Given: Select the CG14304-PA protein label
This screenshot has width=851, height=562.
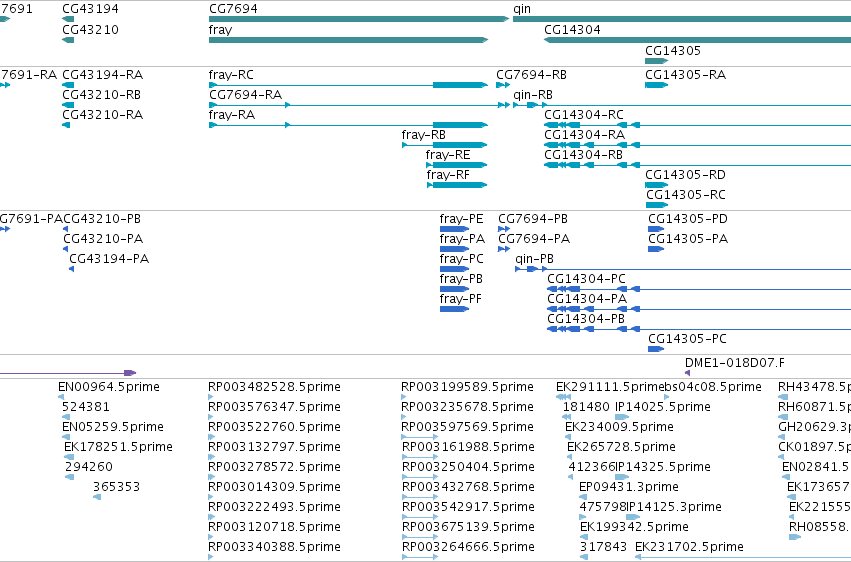Looking at the screenshot, I should pyautogui.click(x=587, y=299).
